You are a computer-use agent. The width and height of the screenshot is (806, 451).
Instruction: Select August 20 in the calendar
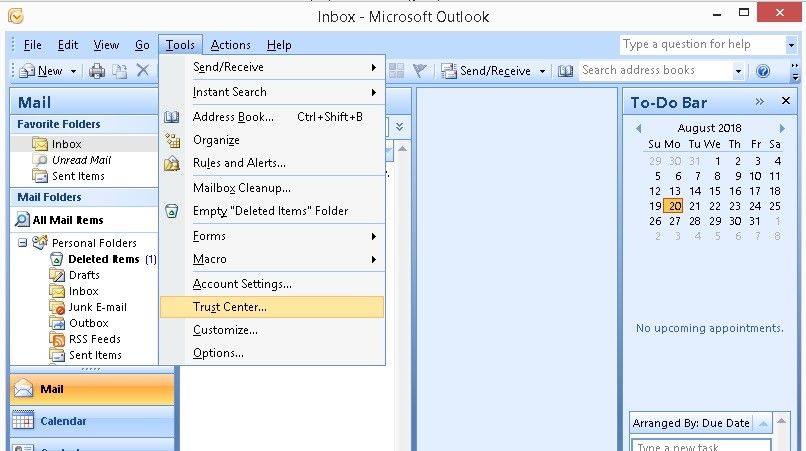674,206
